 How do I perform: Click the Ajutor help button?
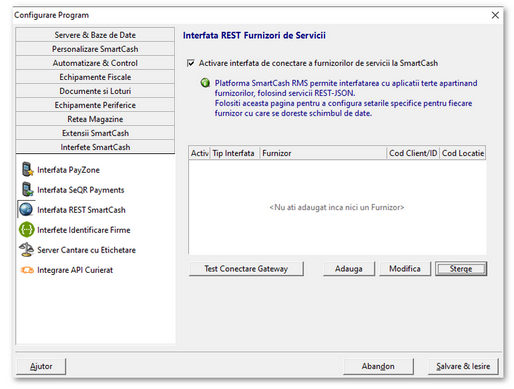[41, 366]
